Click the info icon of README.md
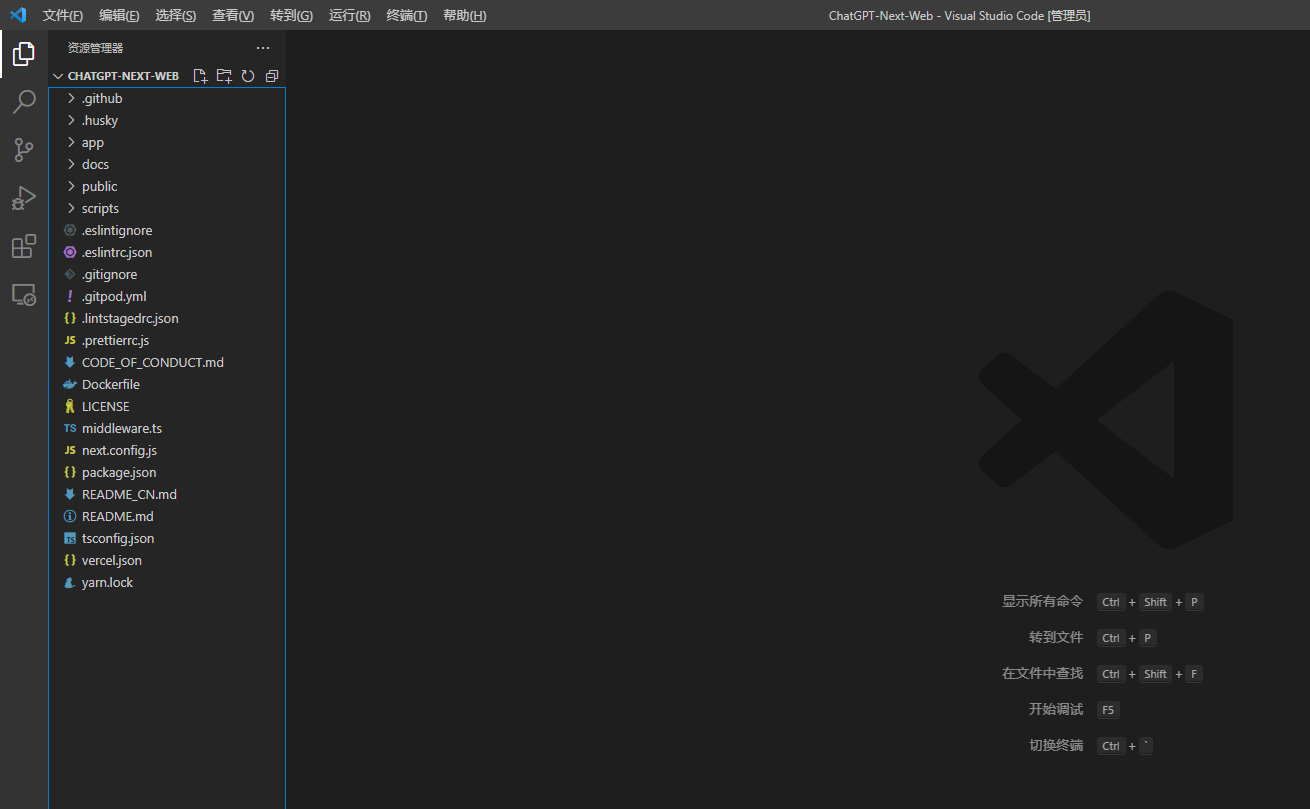Viewport: 1310px width, 809px height. tap(70, 516)
